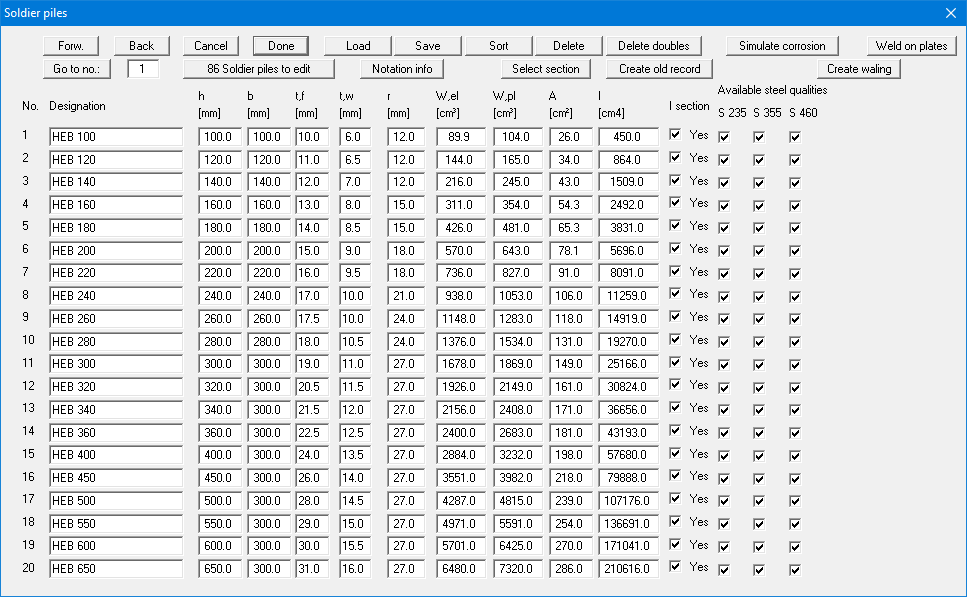The image size is (967, 597).
Task: Click Delete doubles button
Action: (653, 45)
